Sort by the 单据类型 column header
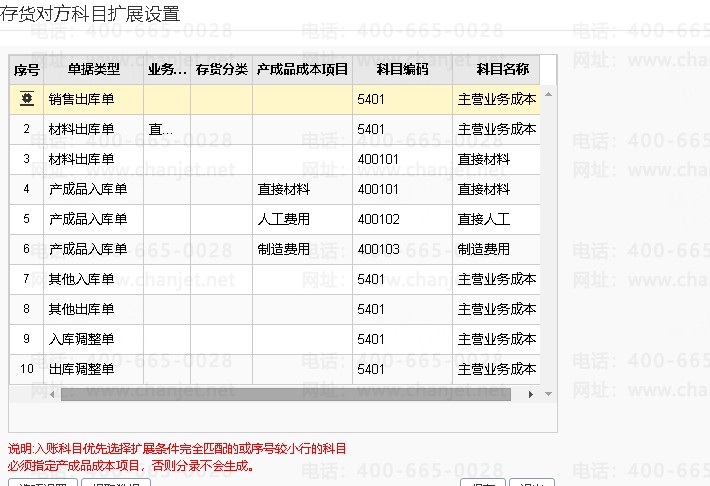 93,70
